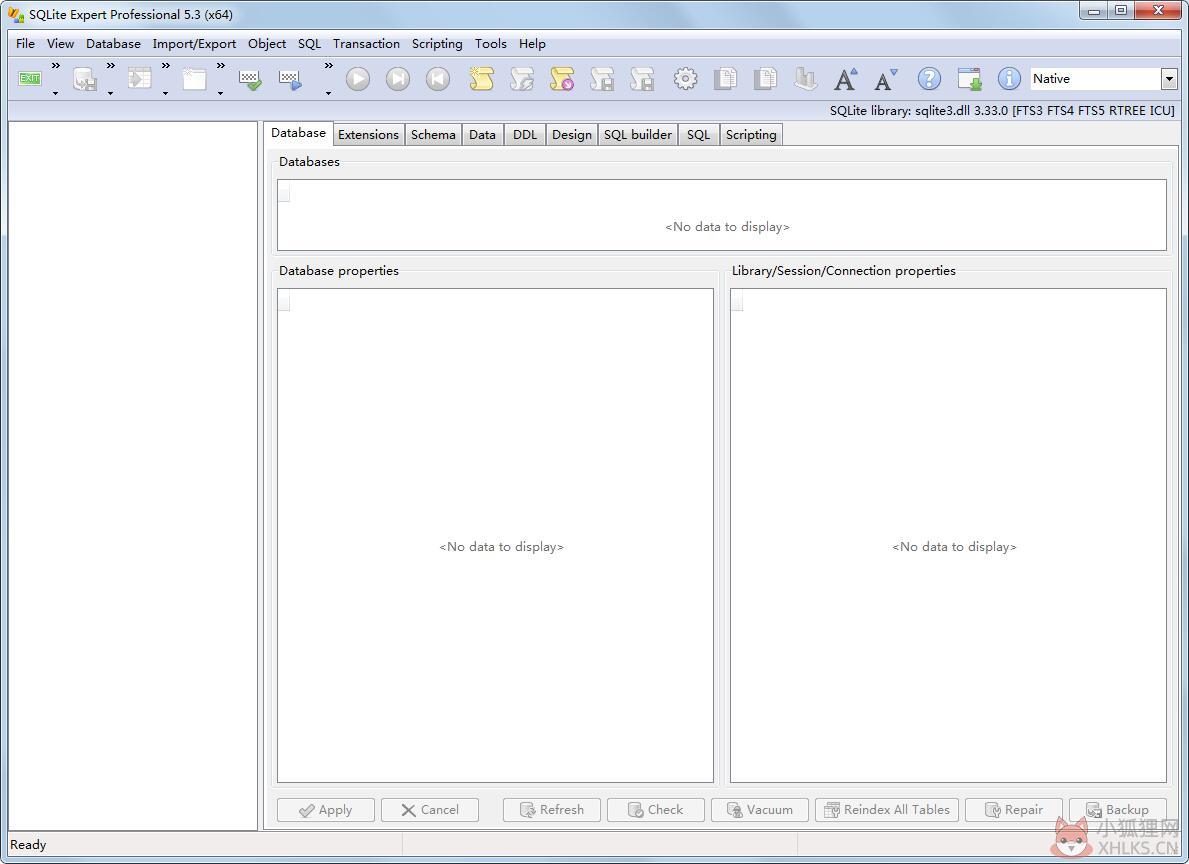The image size is (1189, 864).
Task: Click the round skip-back step icon
Action: pos(438,79)
